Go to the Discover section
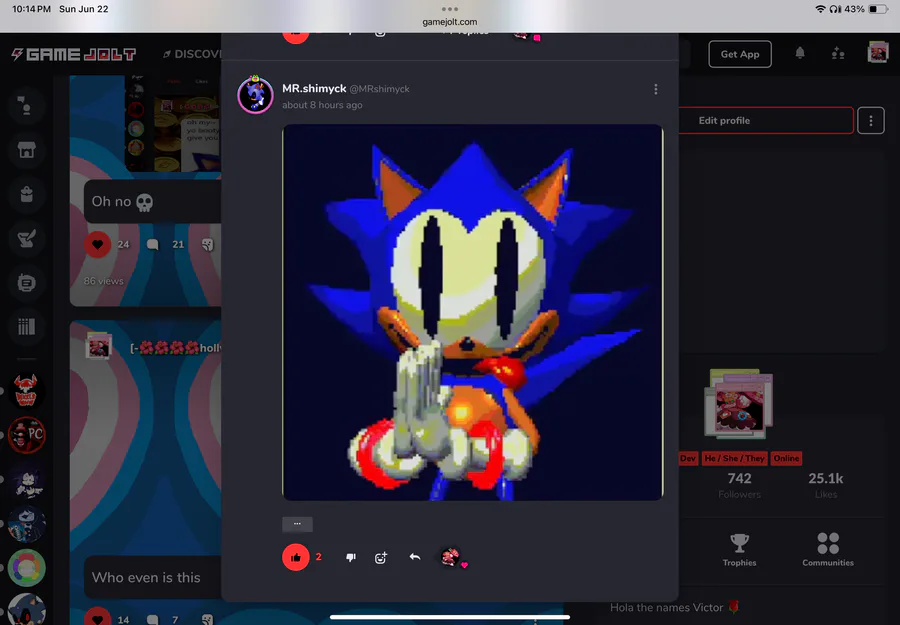The image size is (900, 625). pyautogui.click(x=192, y=54)
